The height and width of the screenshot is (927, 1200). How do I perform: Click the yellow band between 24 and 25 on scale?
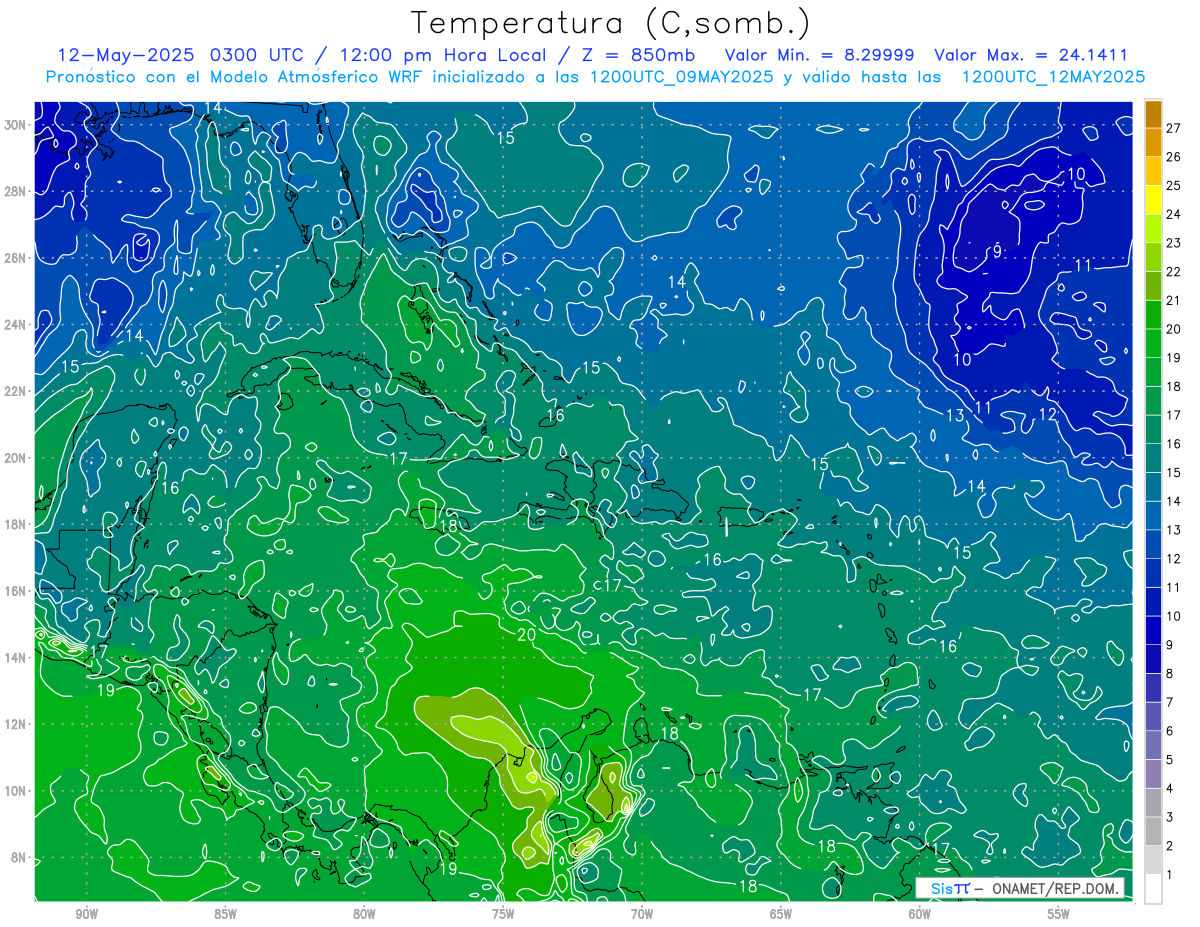tap(1153, 200)
